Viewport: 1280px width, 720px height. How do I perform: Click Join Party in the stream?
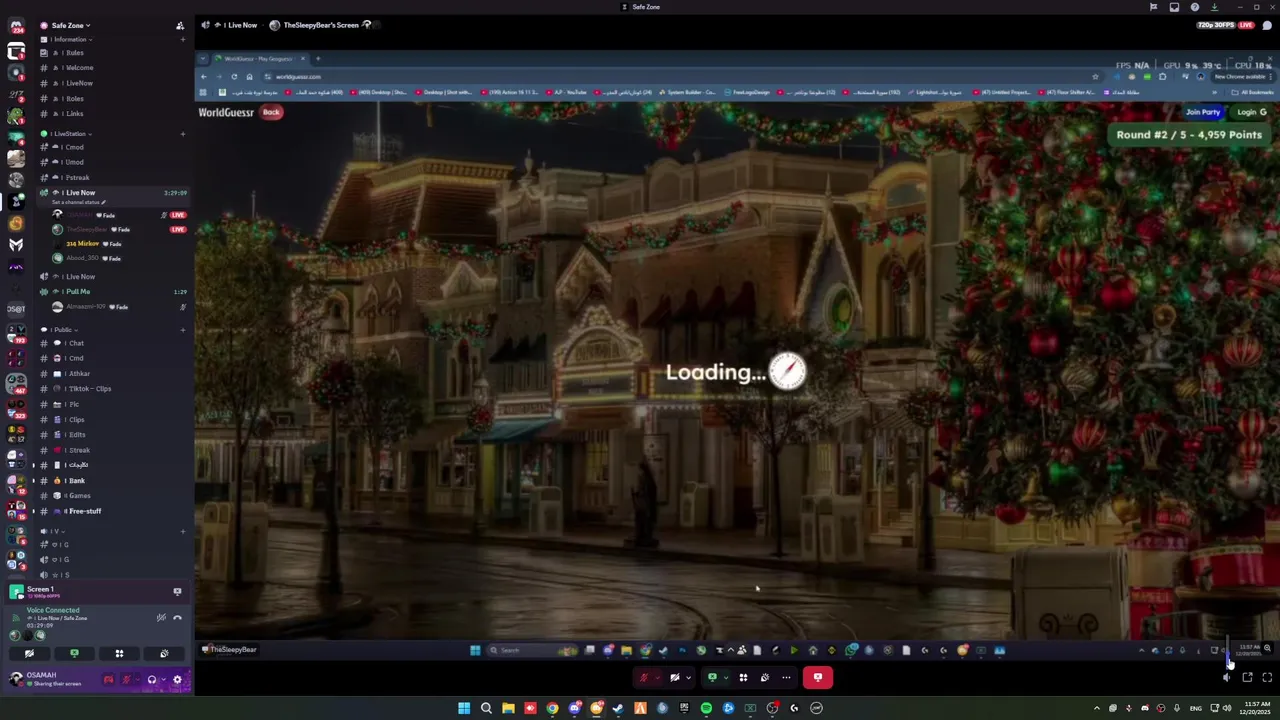1203,112
